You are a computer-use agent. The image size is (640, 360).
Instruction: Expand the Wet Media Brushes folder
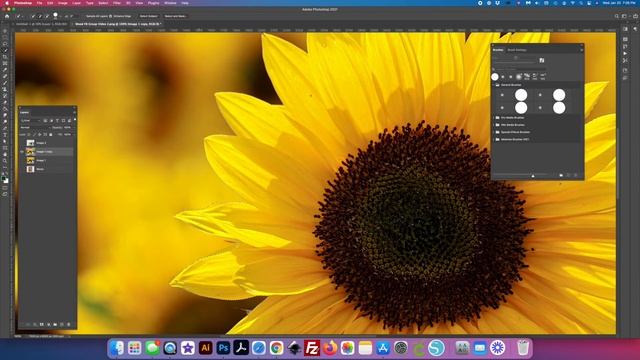(493, 125)
